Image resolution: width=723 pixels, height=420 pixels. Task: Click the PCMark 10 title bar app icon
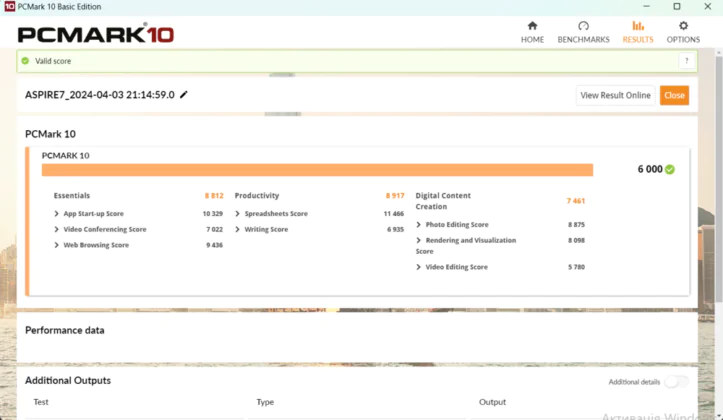[x=9, y=6]
